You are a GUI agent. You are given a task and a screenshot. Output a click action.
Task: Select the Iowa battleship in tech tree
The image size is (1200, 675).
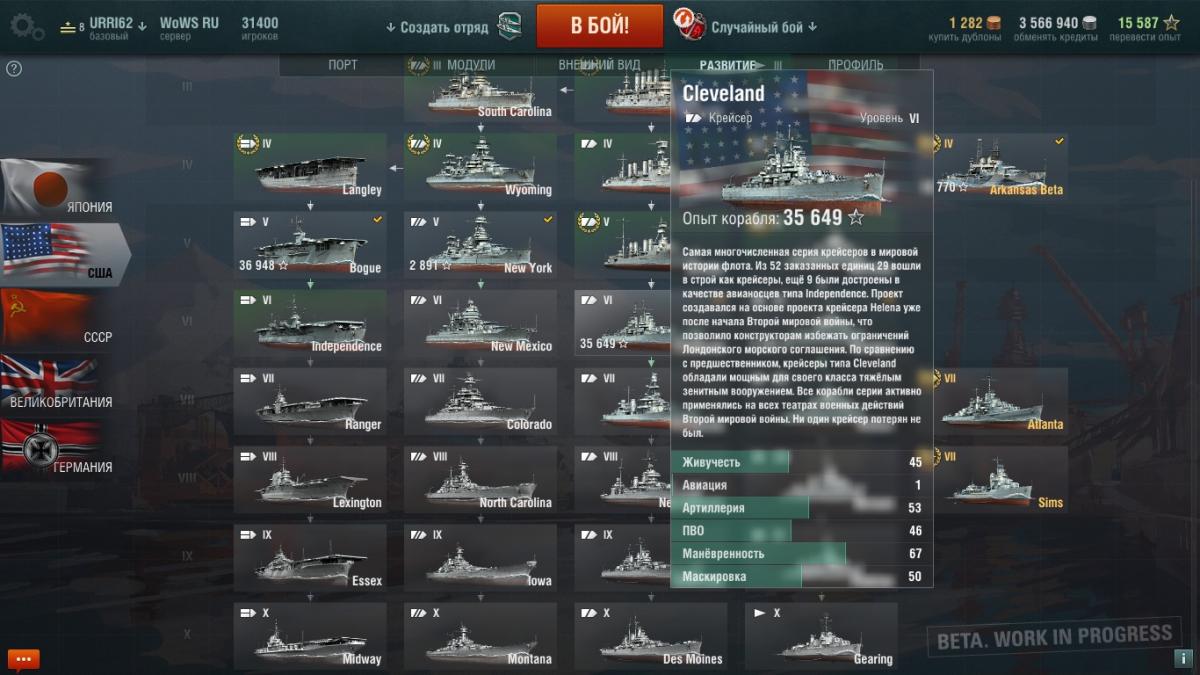(x=480, y=558)
